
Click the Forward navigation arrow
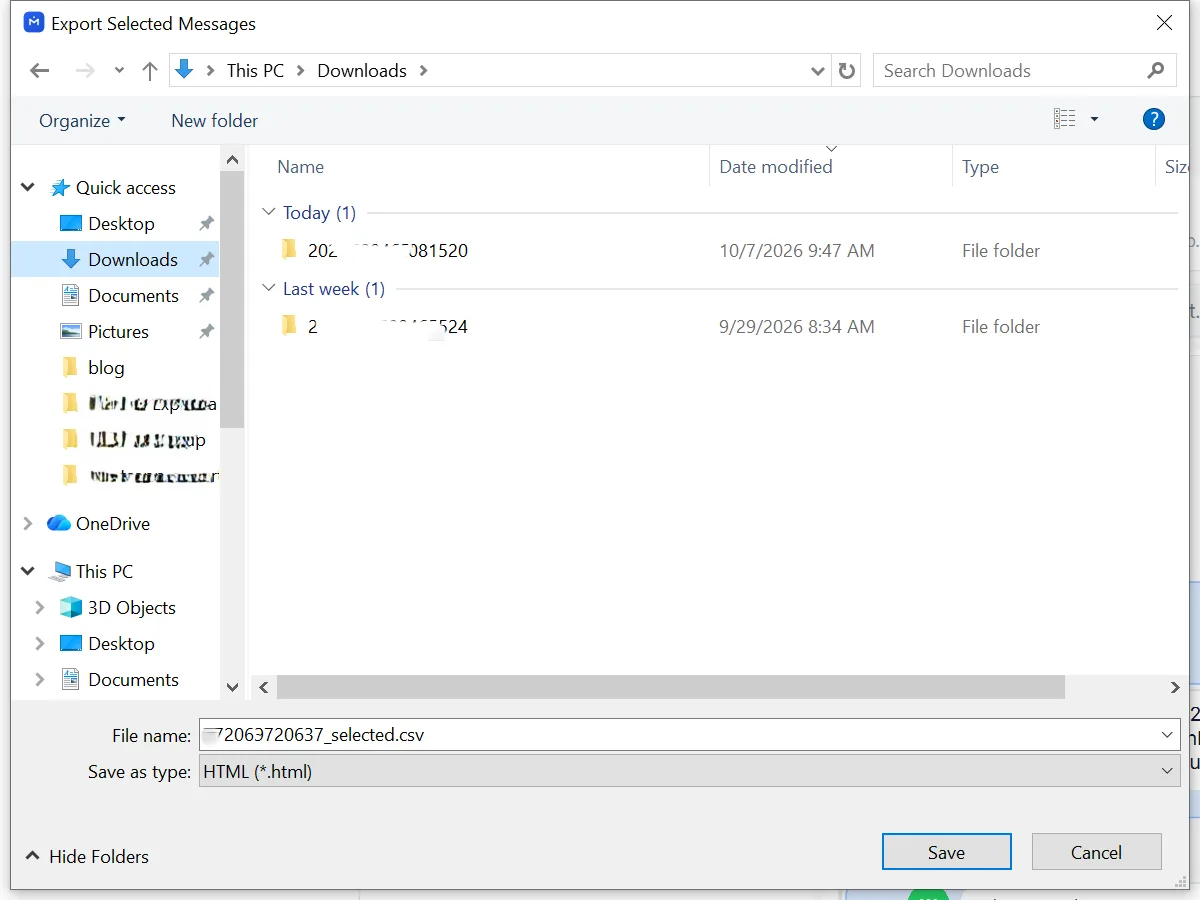coord(86,71)
